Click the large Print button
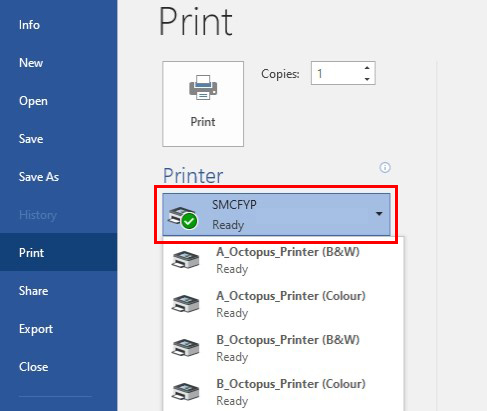The image size is (487, 411). [203, 104]
